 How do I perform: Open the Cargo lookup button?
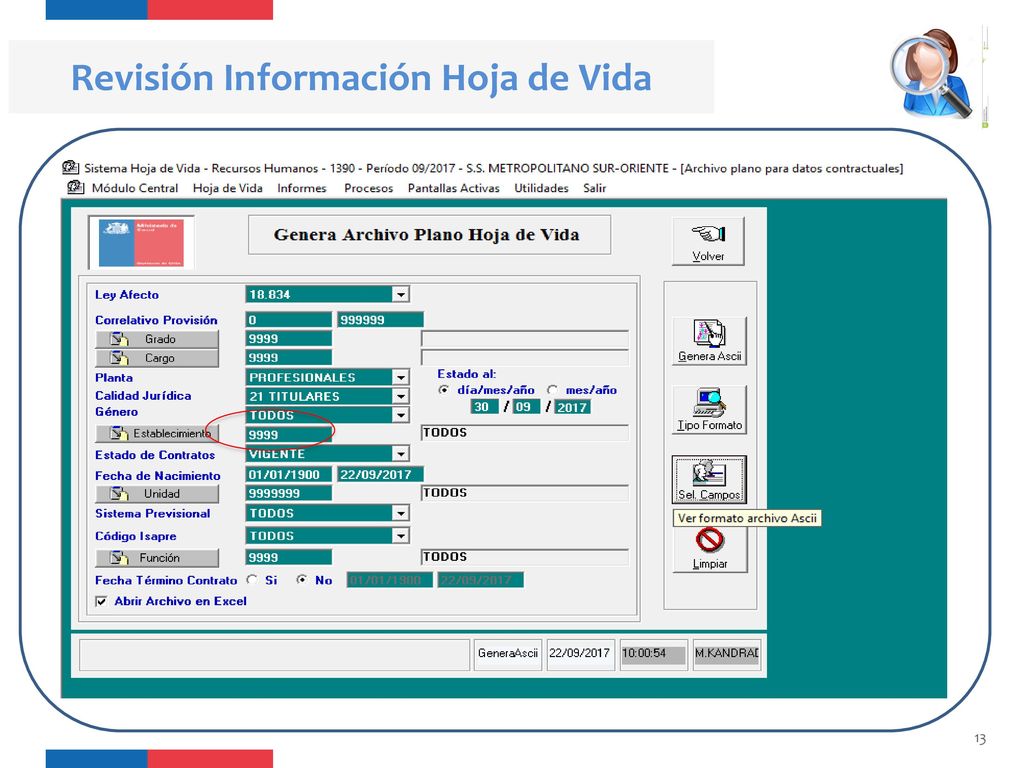(x=157, y=358)
